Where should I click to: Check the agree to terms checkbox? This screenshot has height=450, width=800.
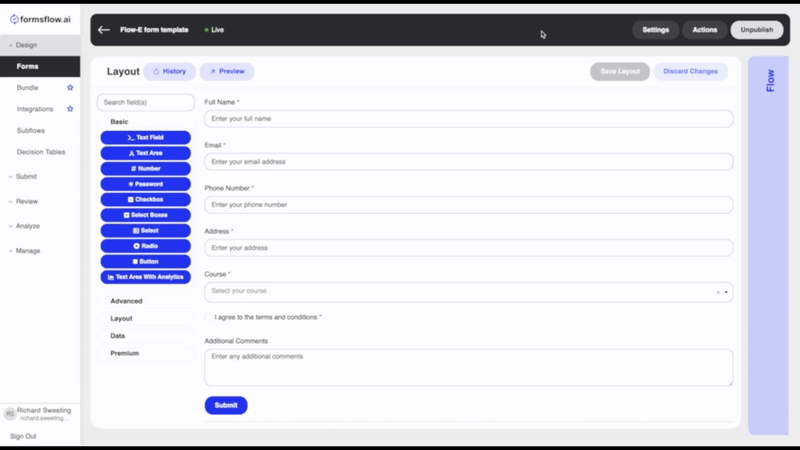tap(208, 317)
